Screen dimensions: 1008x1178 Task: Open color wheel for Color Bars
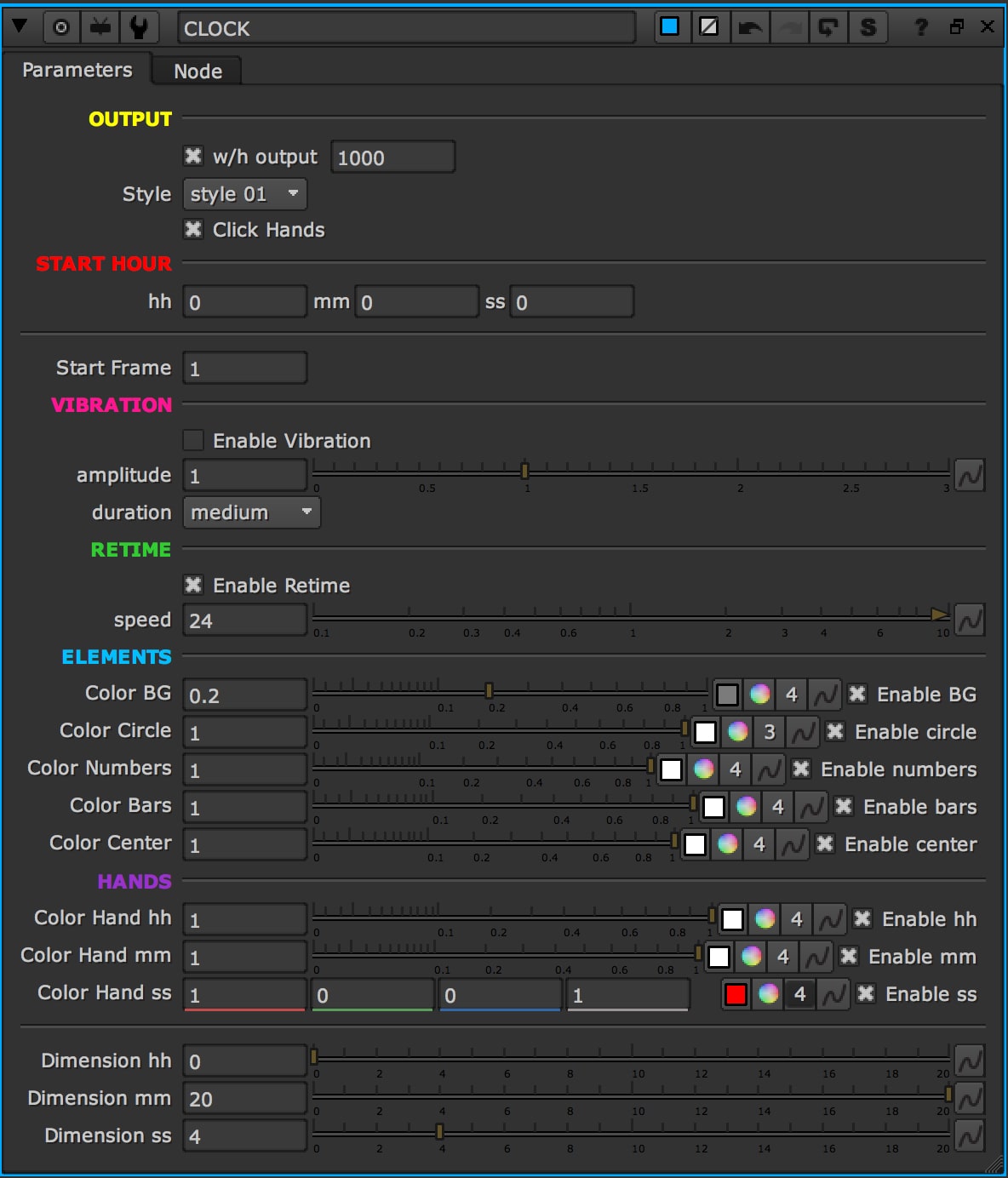pos(746,807)
